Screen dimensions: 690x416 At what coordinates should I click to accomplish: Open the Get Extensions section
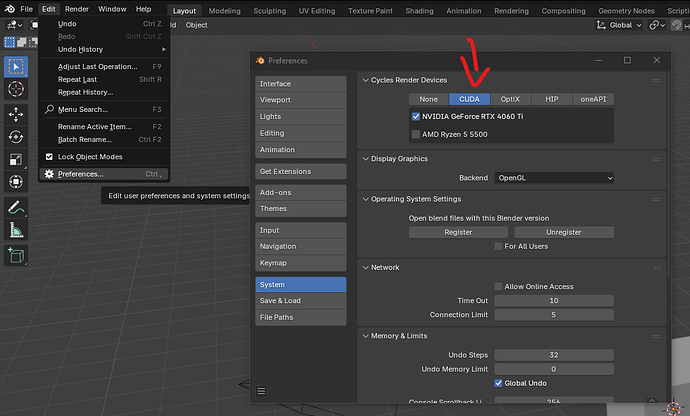coord(301,171)
